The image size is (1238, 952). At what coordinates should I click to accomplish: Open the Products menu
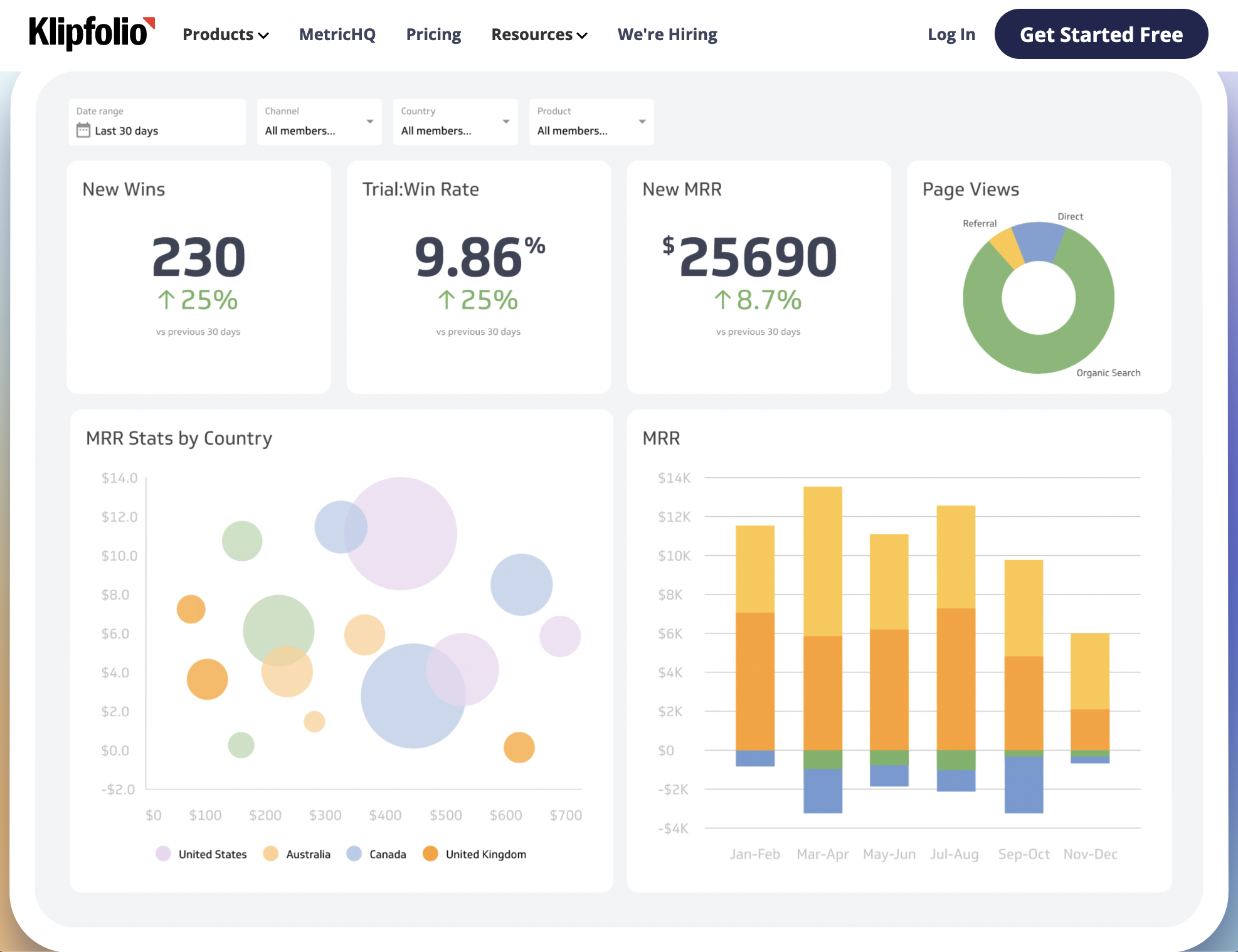225,34
